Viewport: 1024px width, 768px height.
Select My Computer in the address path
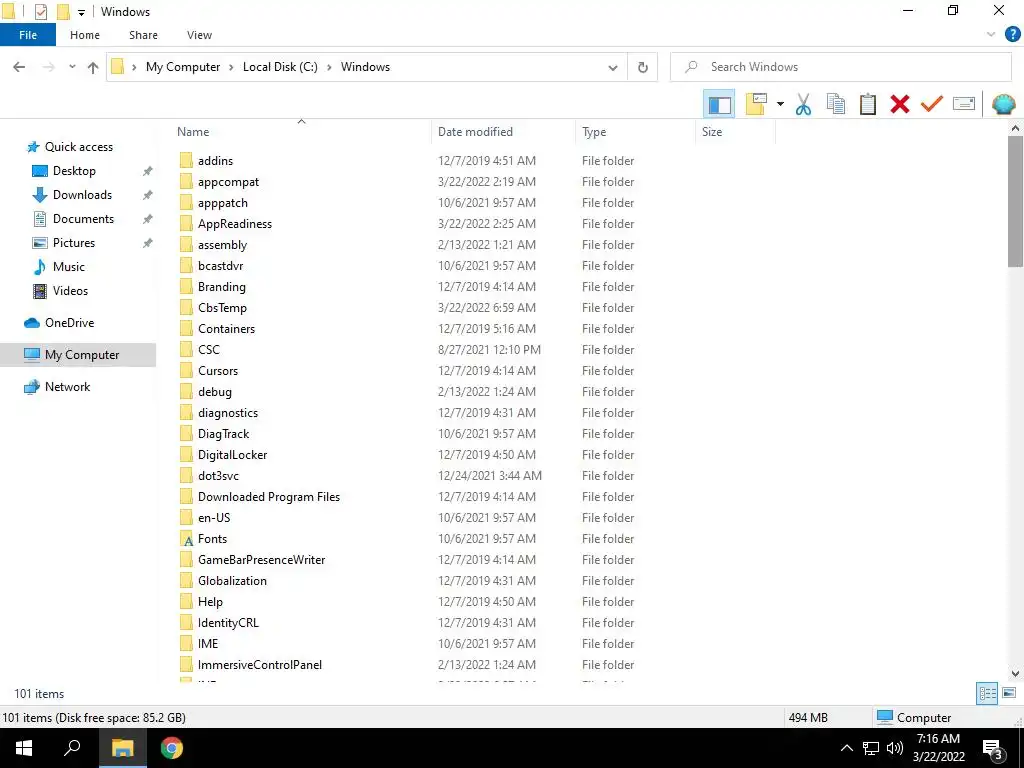click(183, 67)
